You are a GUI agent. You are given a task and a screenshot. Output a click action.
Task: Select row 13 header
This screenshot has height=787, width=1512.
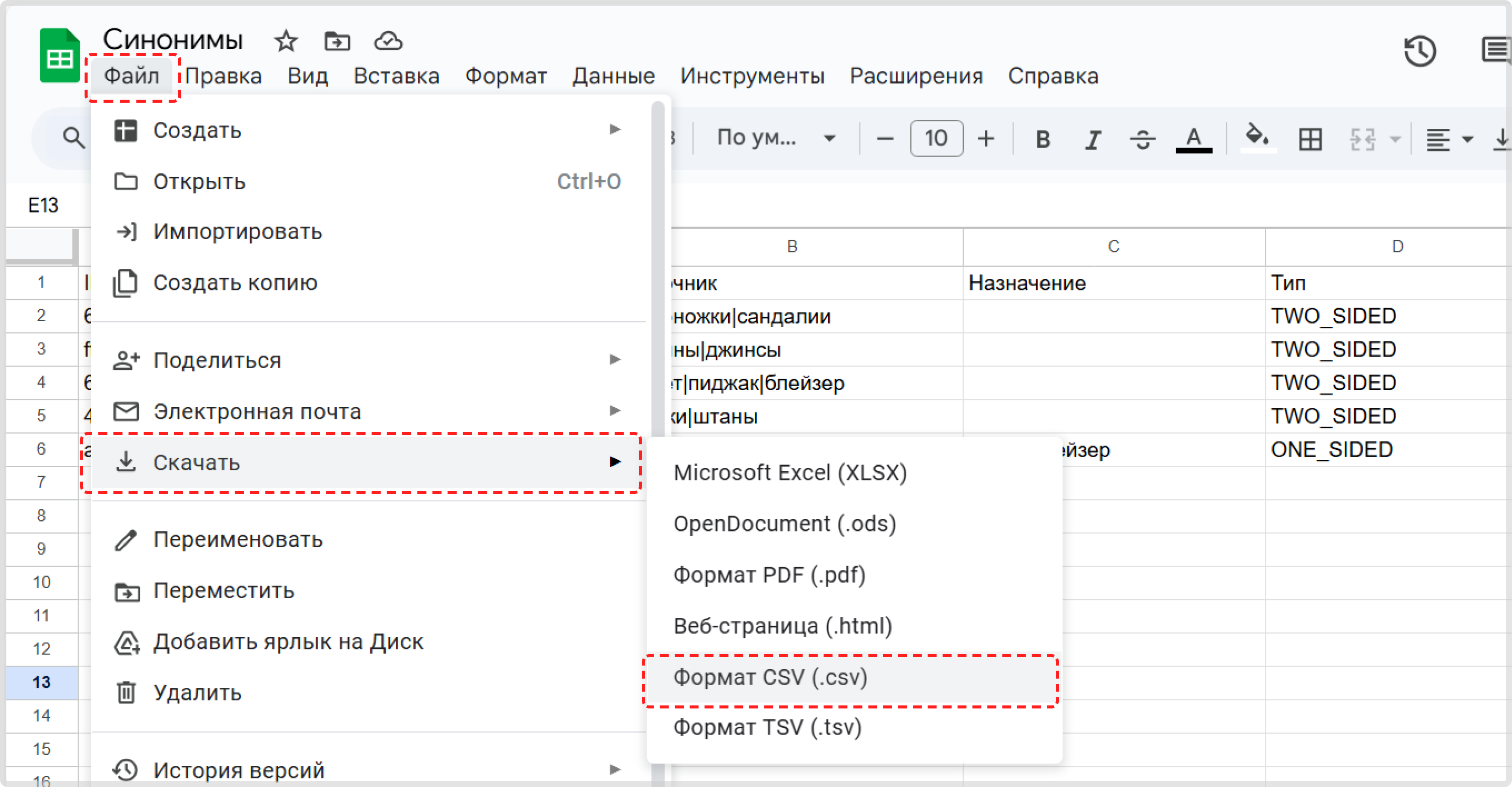coord(41,682)
